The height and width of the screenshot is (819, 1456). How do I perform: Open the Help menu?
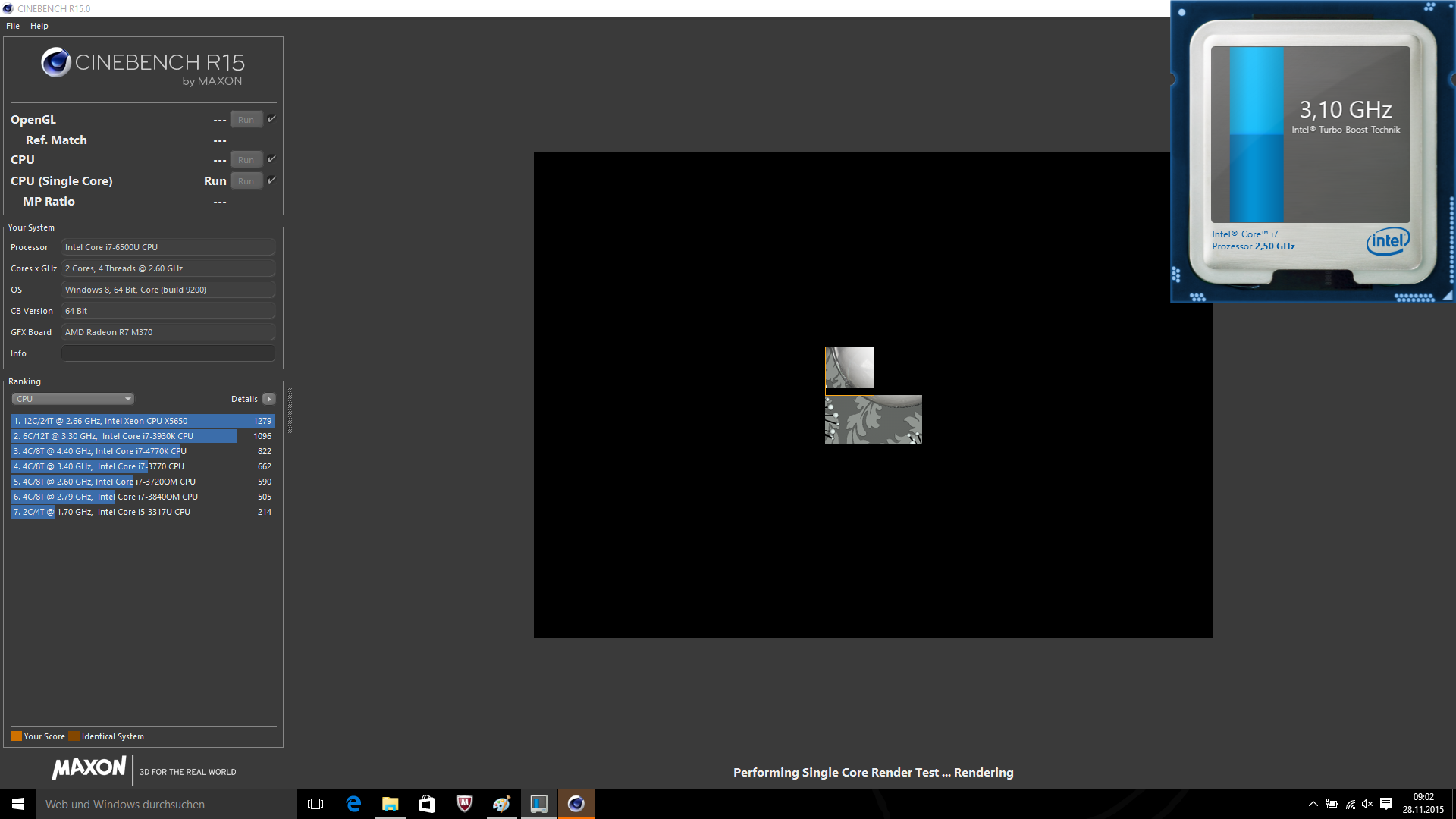pyautogui.click(x=39, y=26)
